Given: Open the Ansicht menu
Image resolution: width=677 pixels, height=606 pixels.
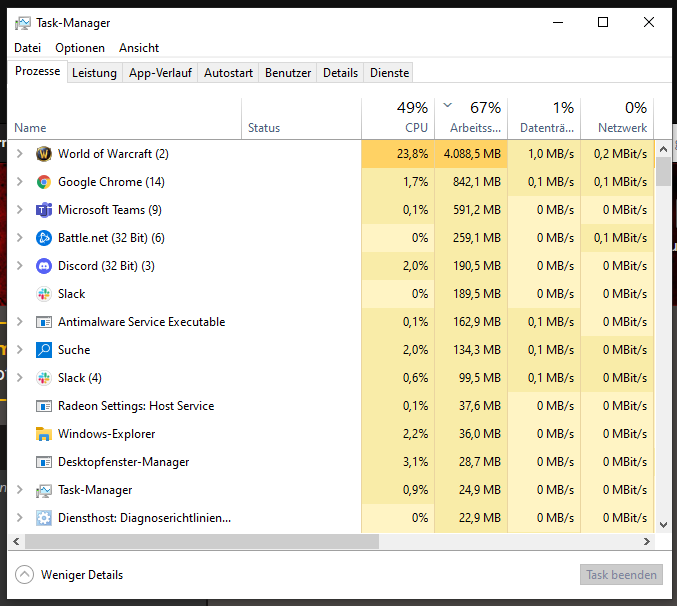Looking at the screenshot, I should tap(139, 48).
